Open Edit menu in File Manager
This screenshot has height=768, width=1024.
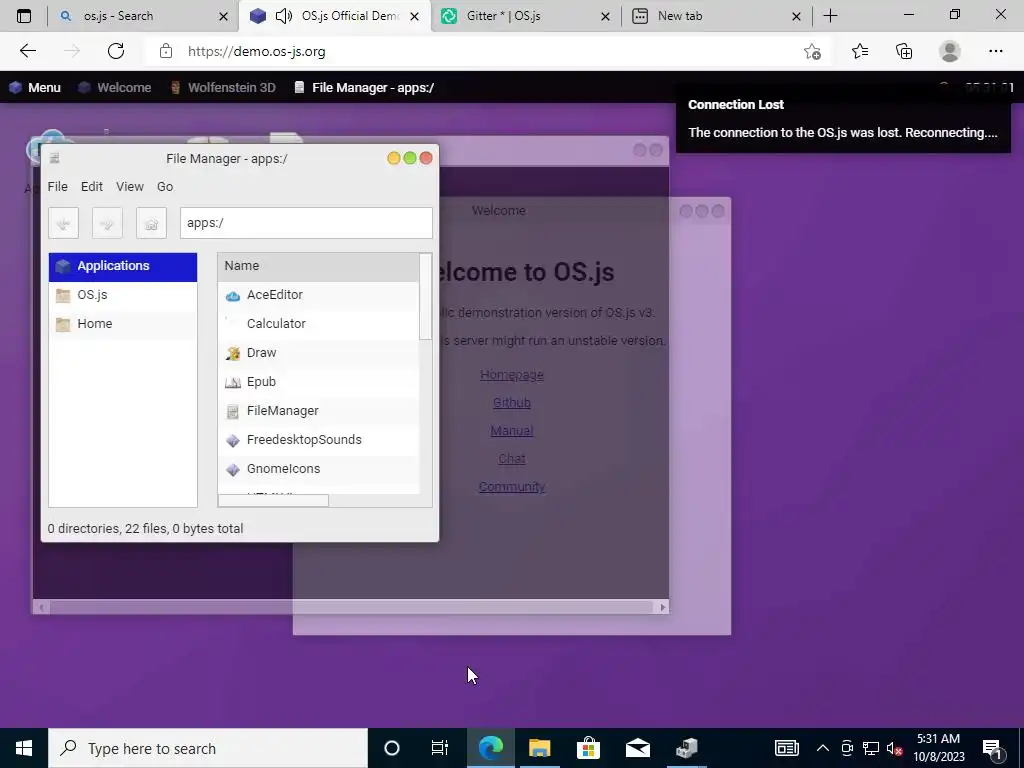point(91,187)
